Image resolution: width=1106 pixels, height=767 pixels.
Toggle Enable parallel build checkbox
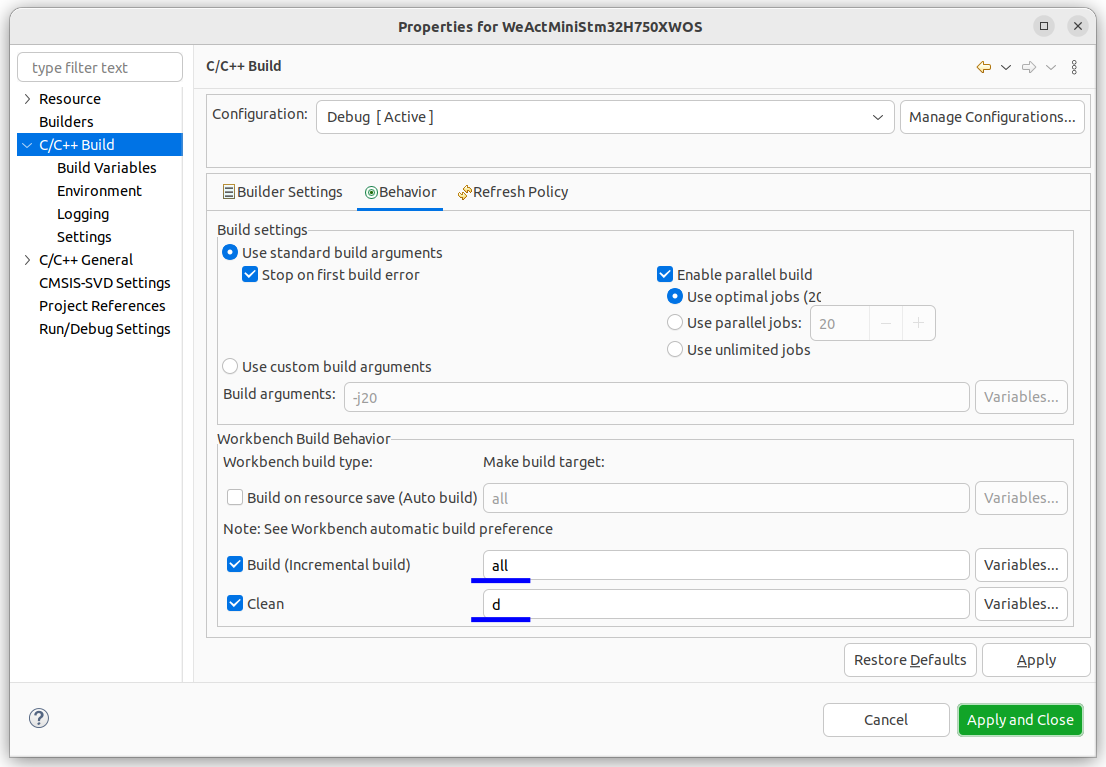click(x=664, y=274)
